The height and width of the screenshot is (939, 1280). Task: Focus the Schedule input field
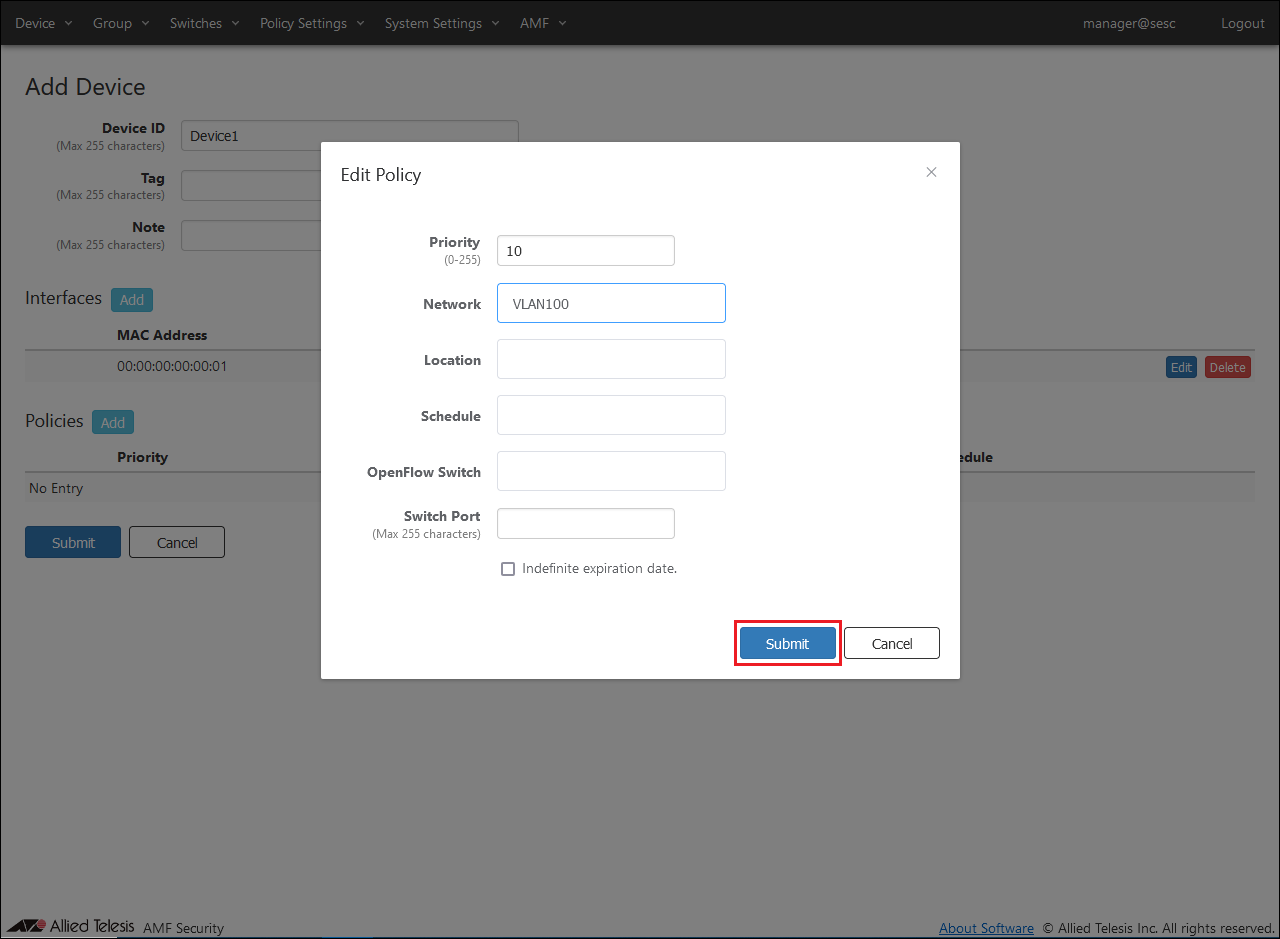tap(610, 415)
